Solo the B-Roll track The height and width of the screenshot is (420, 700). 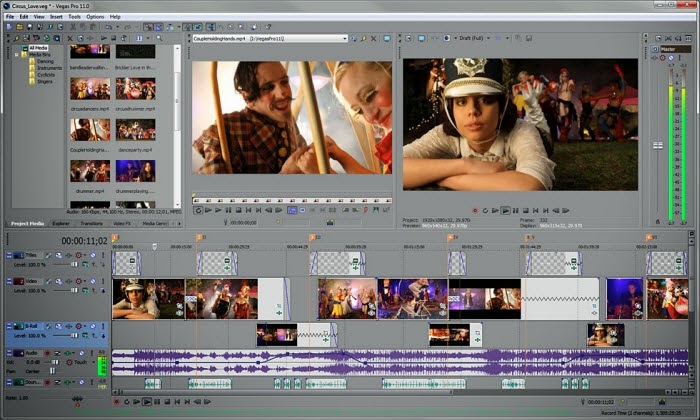pos(103,326)
